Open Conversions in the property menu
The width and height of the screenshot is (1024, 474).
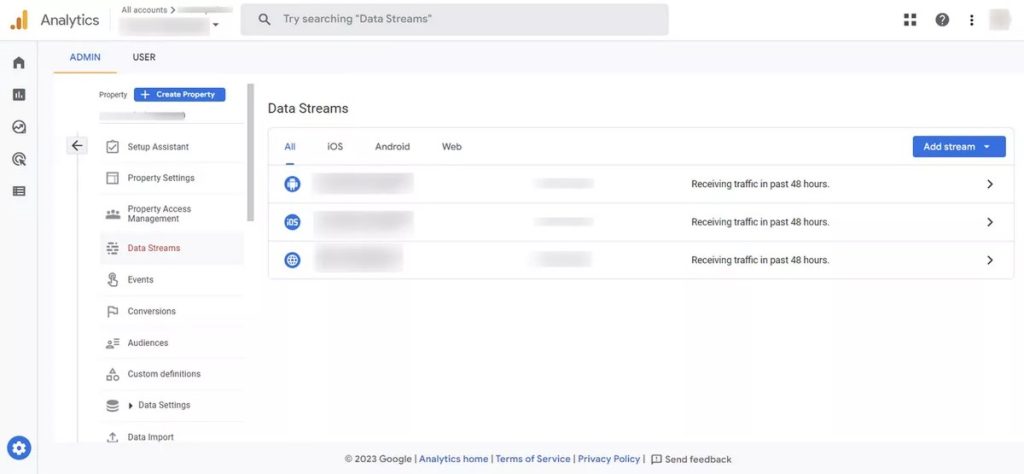151,311
